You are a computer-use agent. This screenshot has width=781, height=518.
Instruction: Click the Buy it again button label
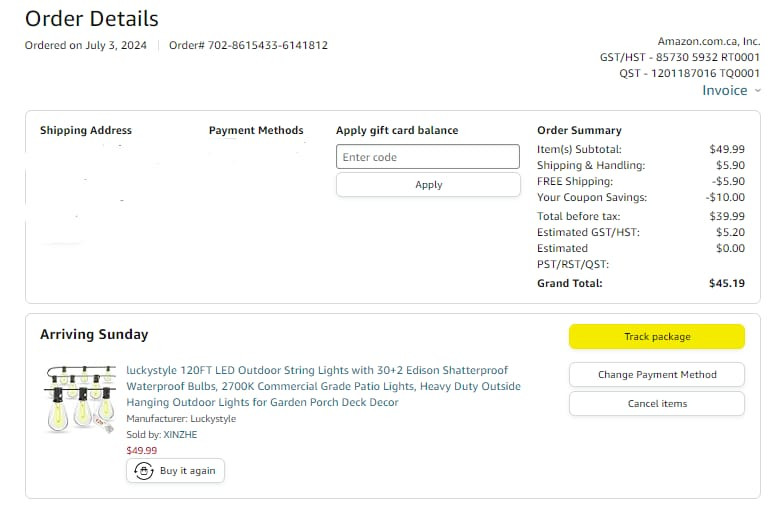(x=188, y=471)
